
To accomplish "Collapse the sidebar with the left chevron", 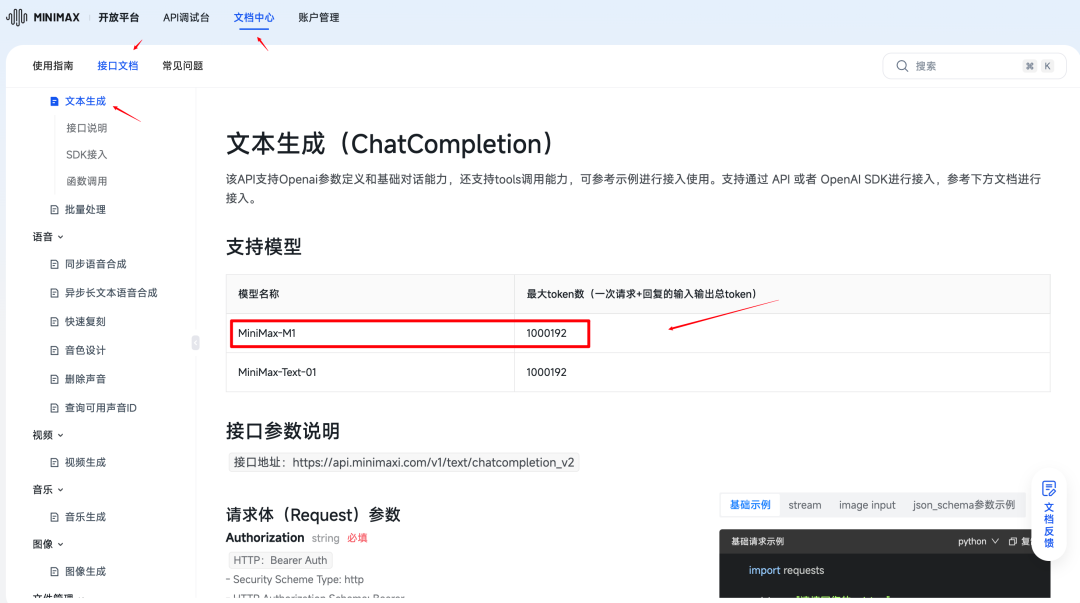I will tap(196, 343).
